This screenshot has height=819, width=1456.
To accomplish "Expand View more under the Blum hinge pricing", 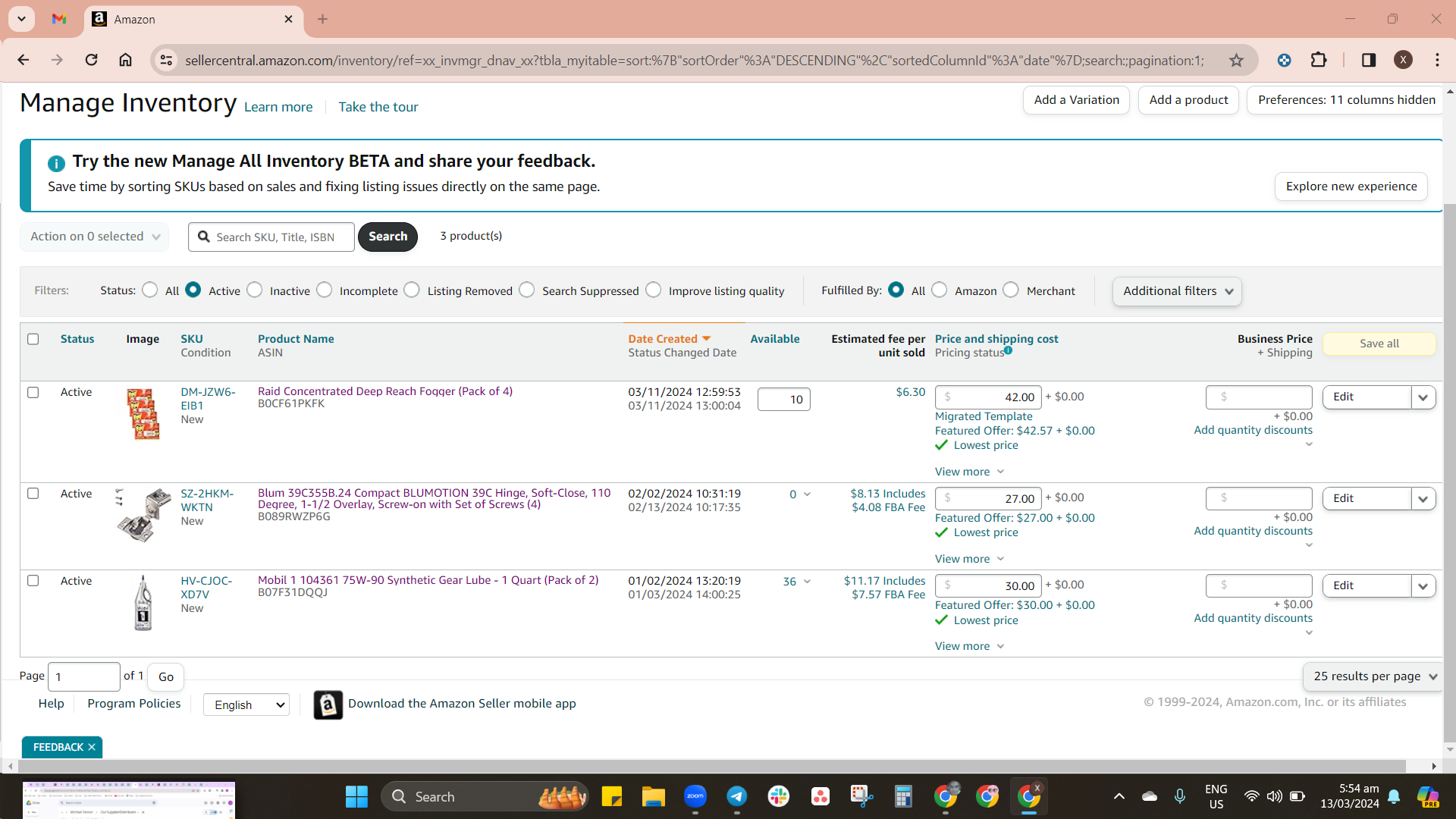I will pyautogui.click(x=969, y=559).
